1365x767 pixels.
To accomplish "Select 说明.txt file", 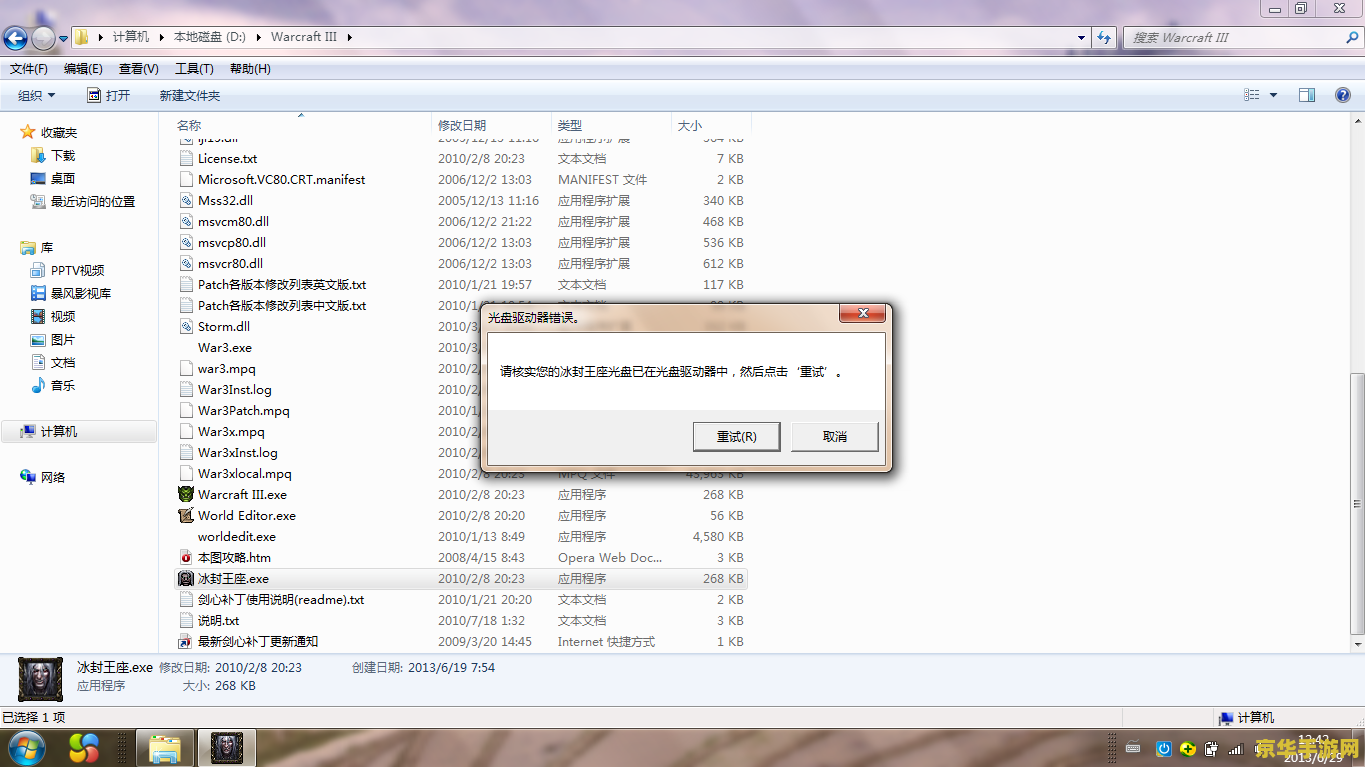I will click(x=218, y=620).
